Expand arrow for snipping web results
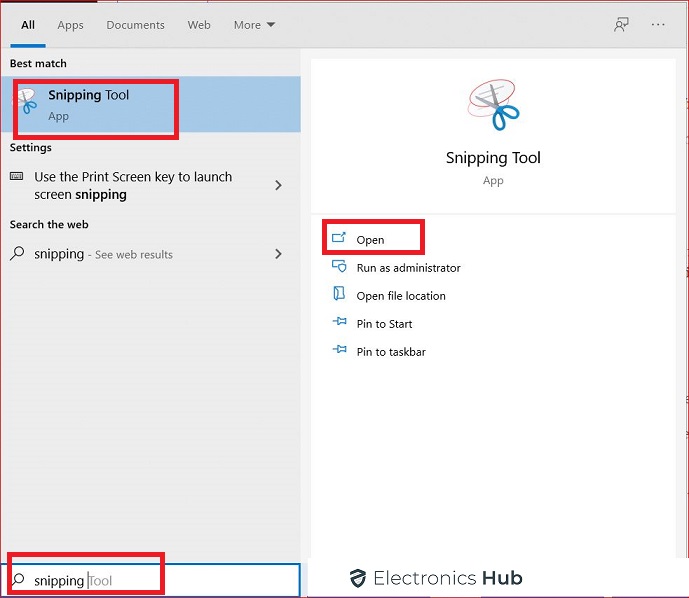Screen dimensions: 689x598 278,254
